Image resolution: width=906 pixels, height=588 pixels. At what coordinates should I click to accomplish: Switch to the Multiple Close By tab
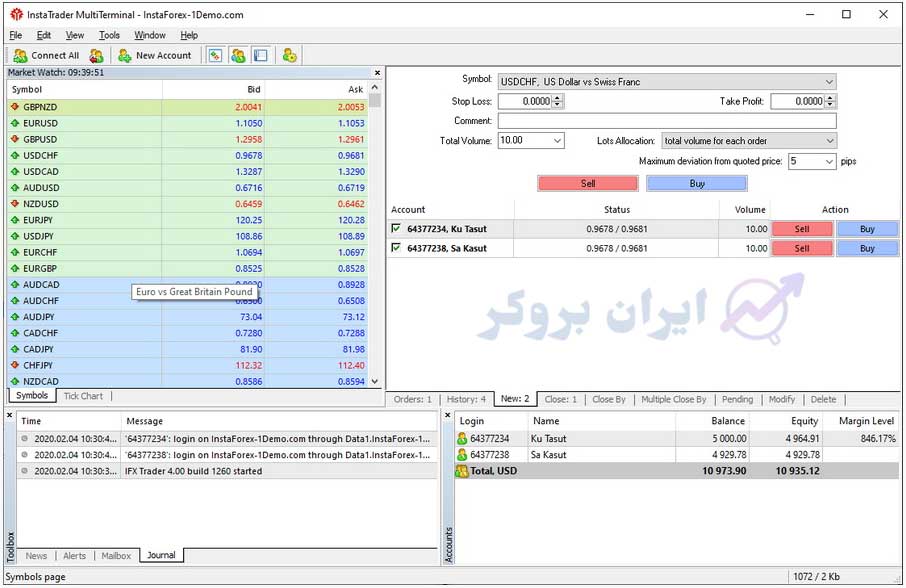674,399
